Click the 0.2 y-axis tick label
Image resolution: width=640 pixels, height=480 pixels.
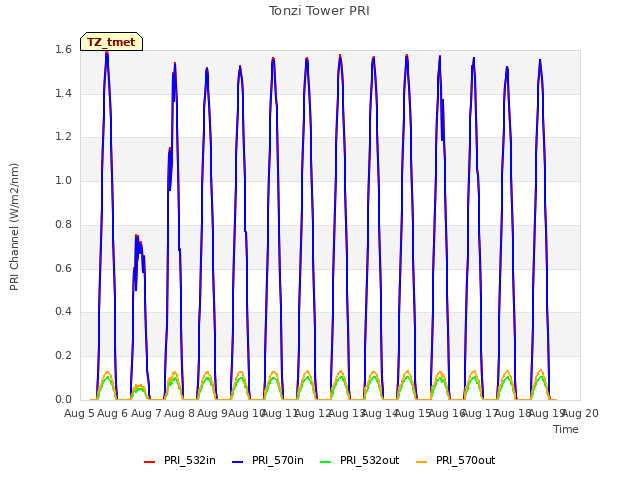pyautogui.click(x=63, y=356)
